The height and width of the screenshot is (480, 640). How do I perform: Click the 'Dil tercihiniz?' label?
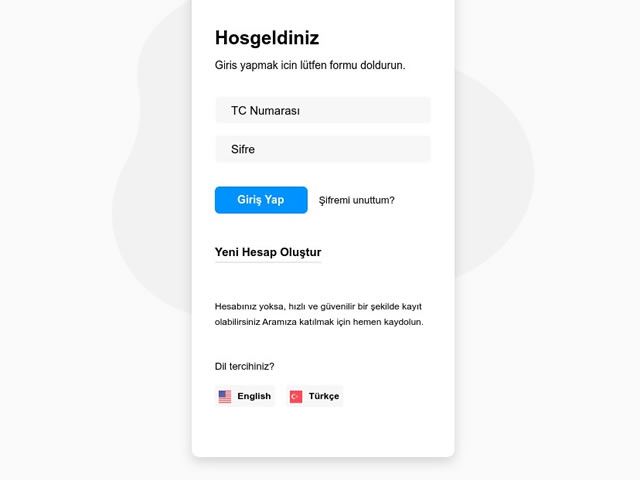[x=244, y=367]
